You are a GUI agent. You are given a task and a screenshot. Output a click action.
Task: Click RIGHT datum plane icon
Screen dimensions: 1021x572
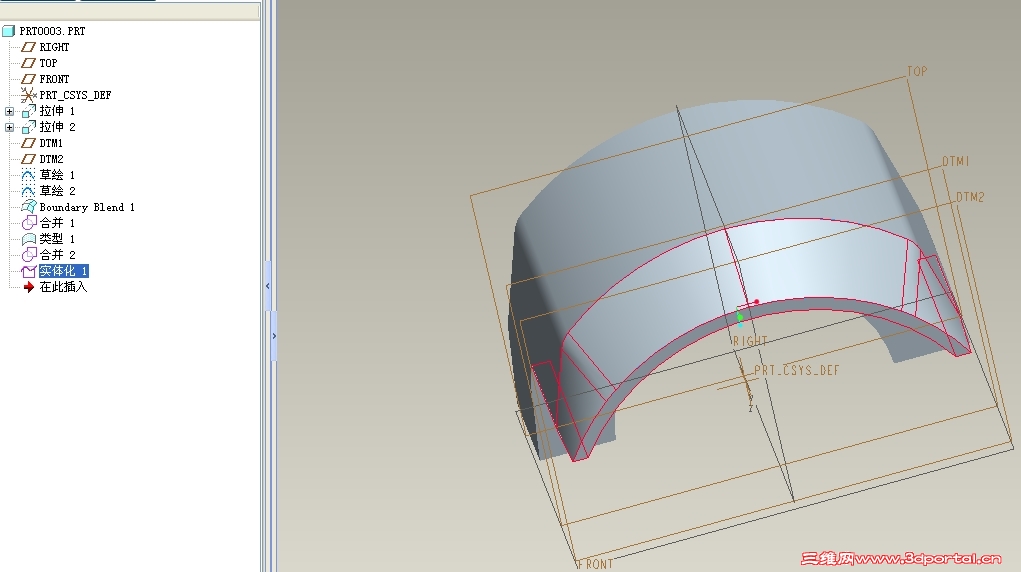(x=28, y=48)
